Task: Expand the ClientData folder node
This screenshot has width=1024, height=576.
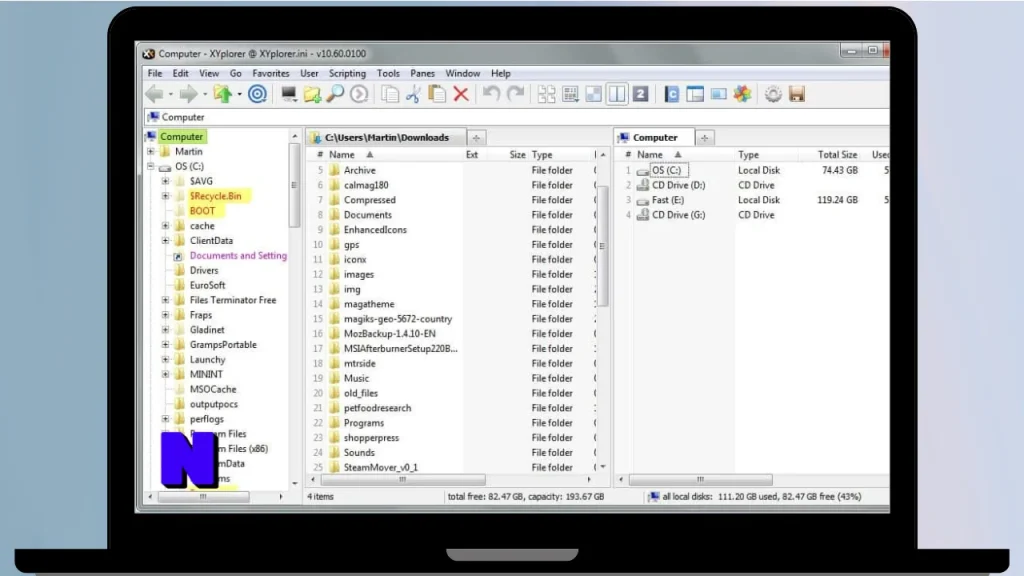Action: (x=165, y=241)
